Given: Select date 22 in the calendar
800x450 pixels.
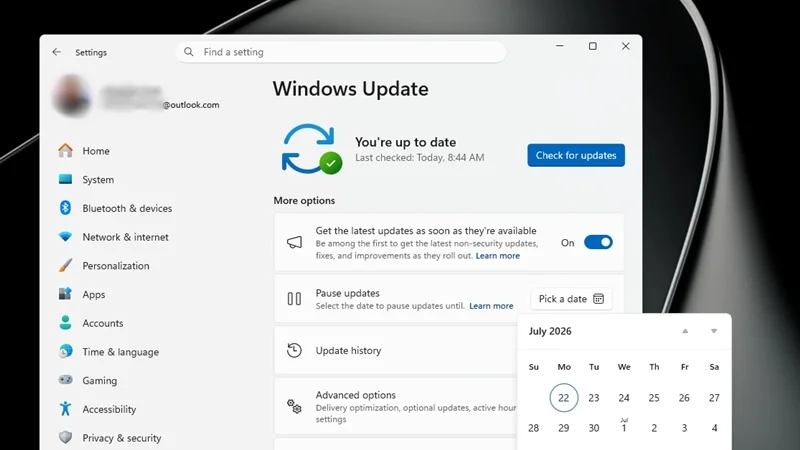Looking at the screenshot, I should 564,397.
